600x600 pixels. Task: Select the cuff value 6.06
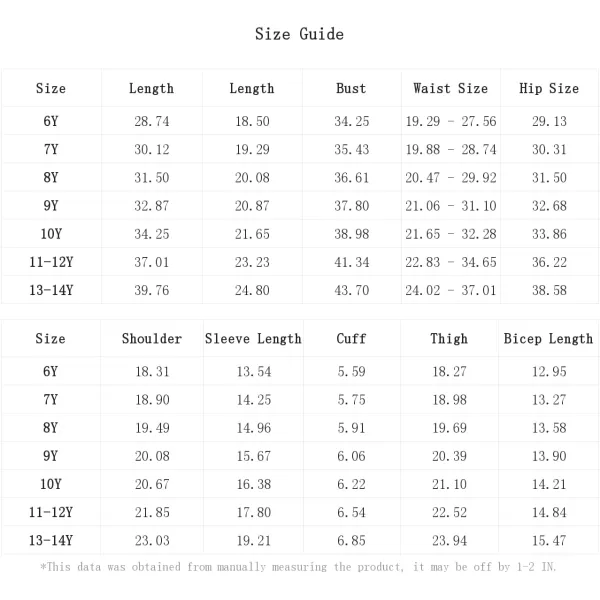[351, 456]
